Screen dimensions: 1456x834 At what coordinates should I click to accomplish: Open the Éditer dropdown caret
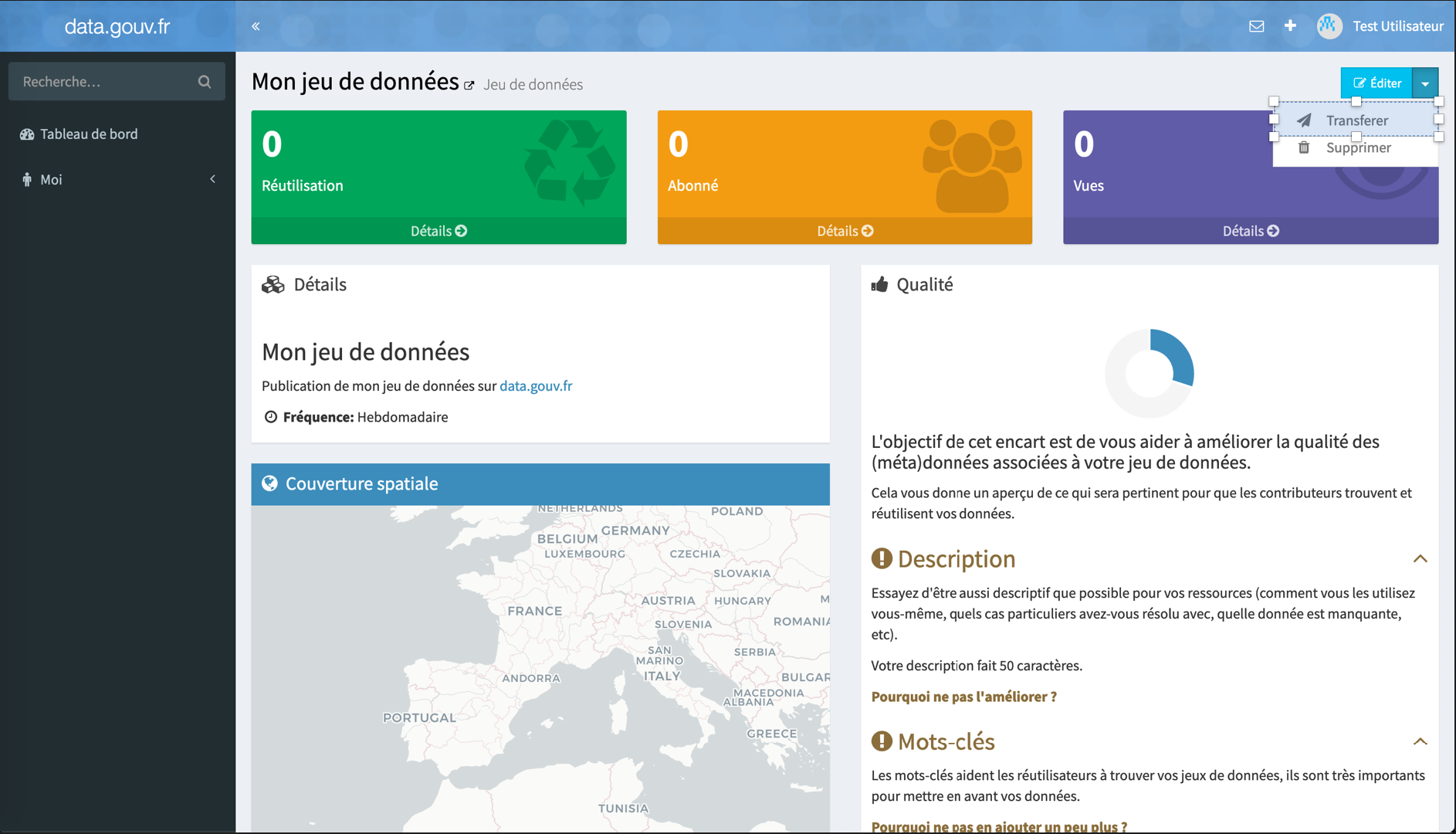tap(1425, 83)
